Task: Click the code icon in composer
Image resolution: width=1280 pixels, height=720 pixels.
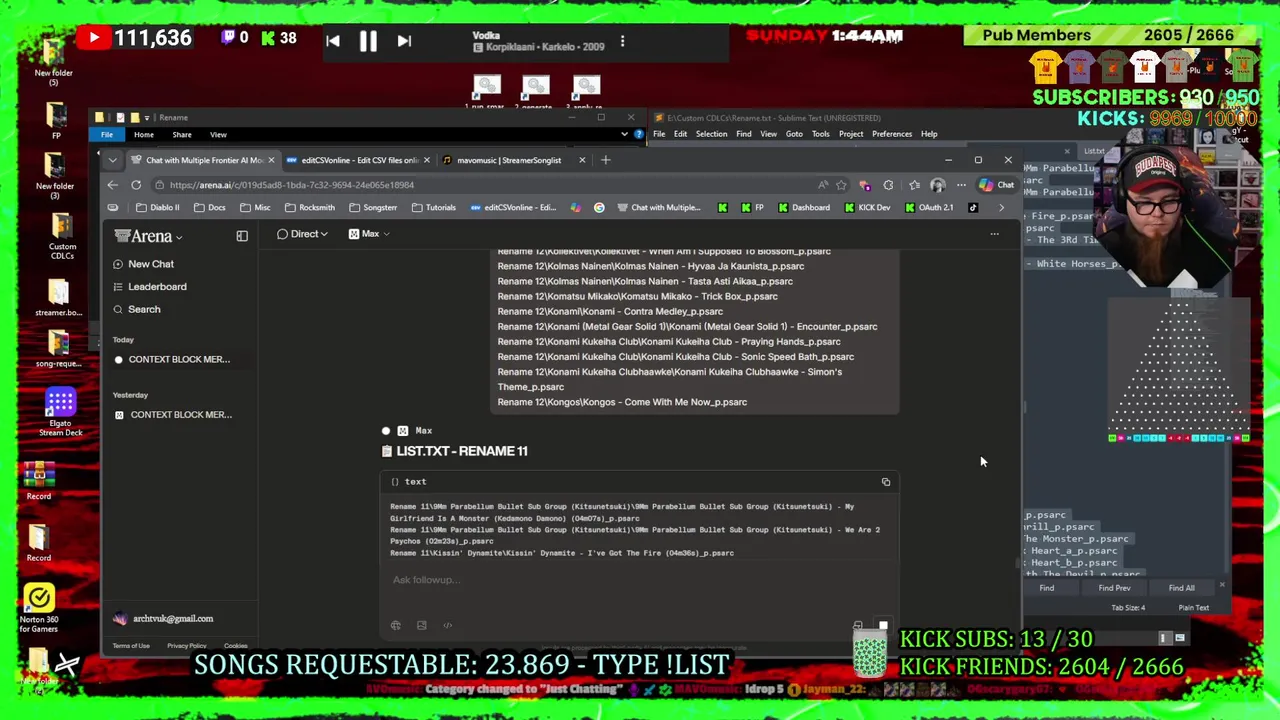Action: tap(448, 626)
